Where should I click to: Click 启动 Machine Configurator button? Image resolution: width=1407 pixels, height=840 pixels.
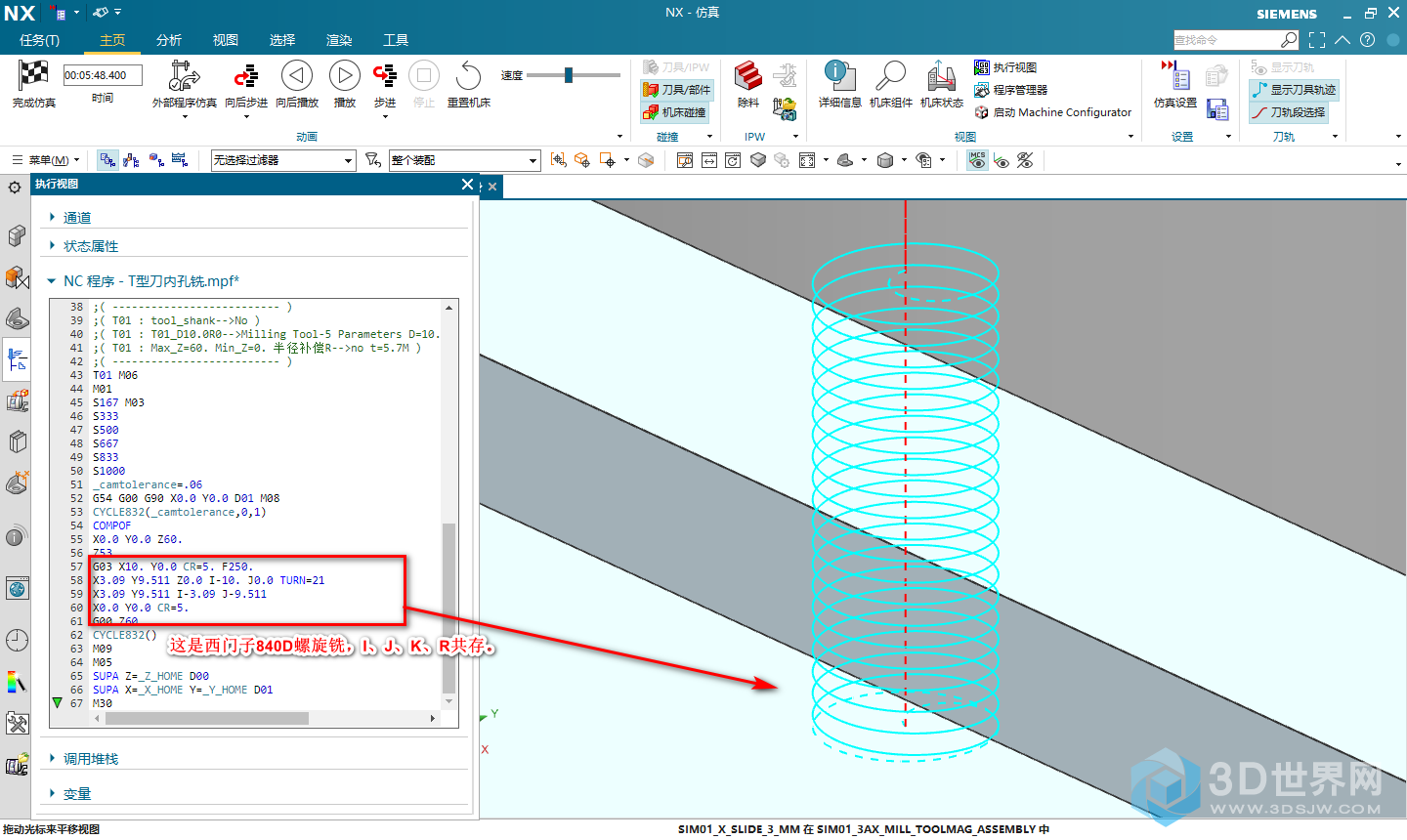click(x=1053, y=112)
